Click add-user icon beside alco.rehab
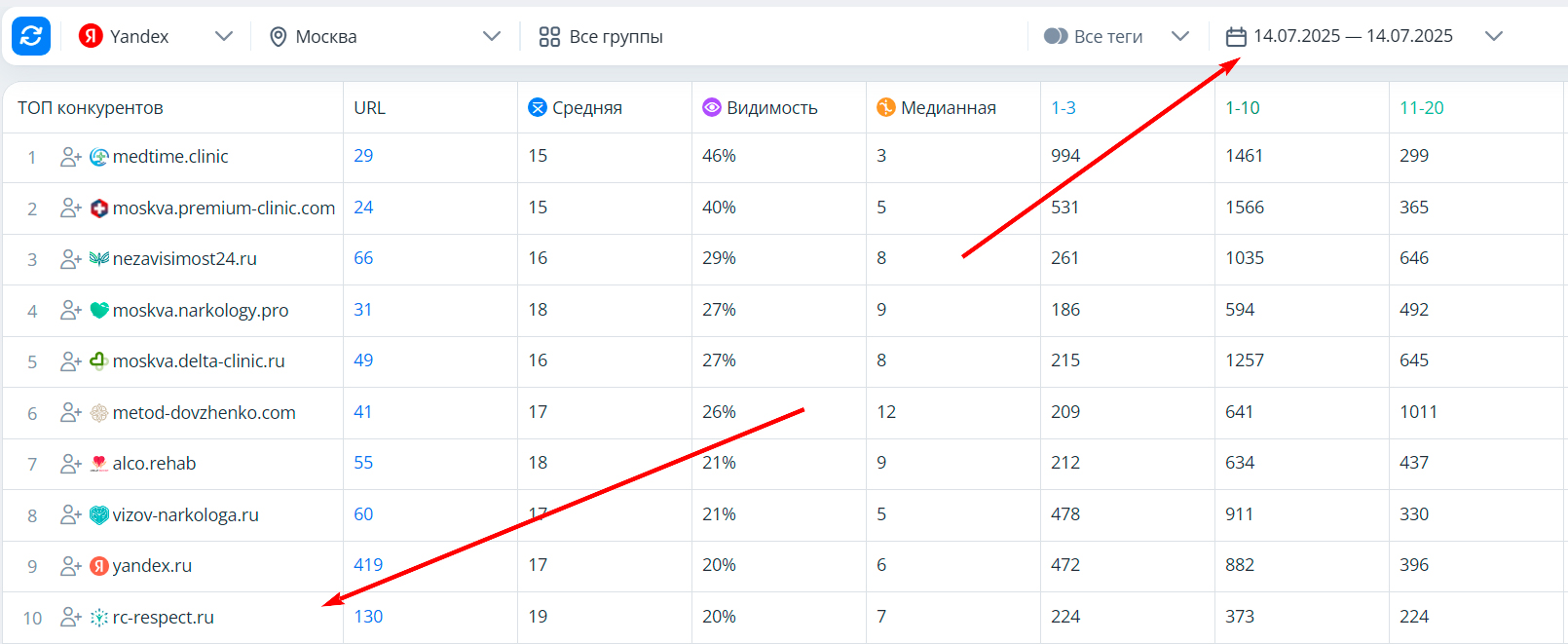Viewport: 1568px width, 644px height. pos(70,464)
